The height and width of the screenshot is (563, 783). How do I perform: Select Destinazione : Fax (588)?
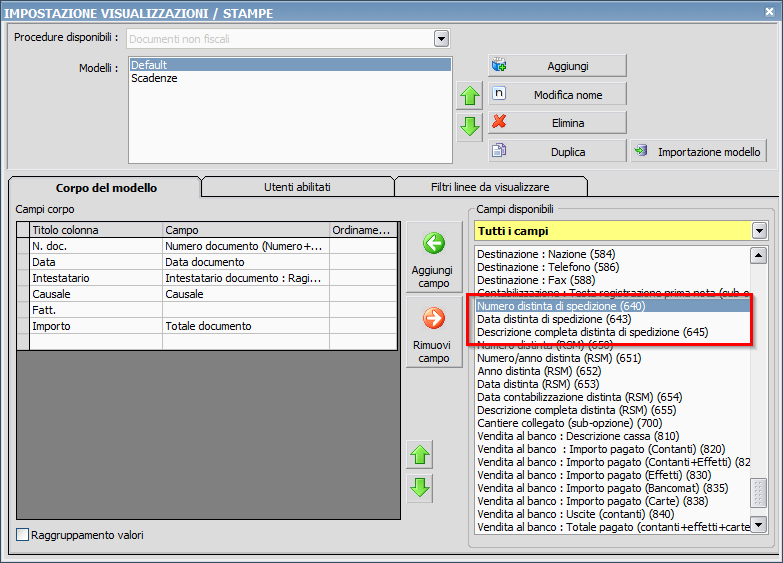(x=612, y=280)
